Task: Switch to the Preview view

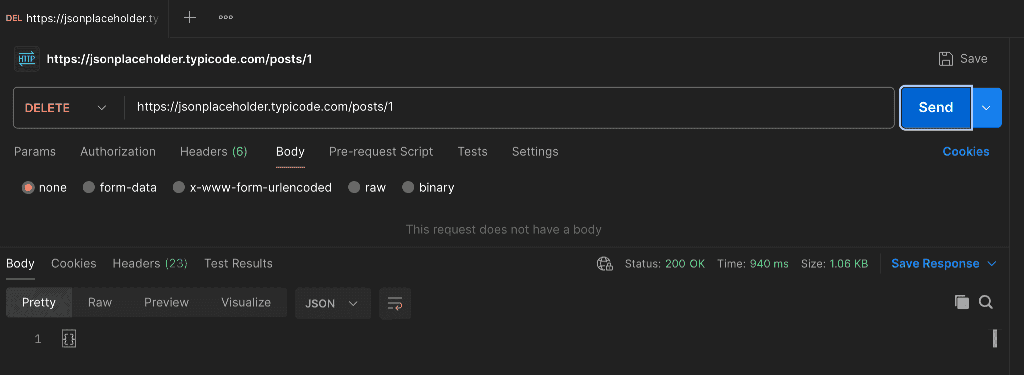Action: 167,302
